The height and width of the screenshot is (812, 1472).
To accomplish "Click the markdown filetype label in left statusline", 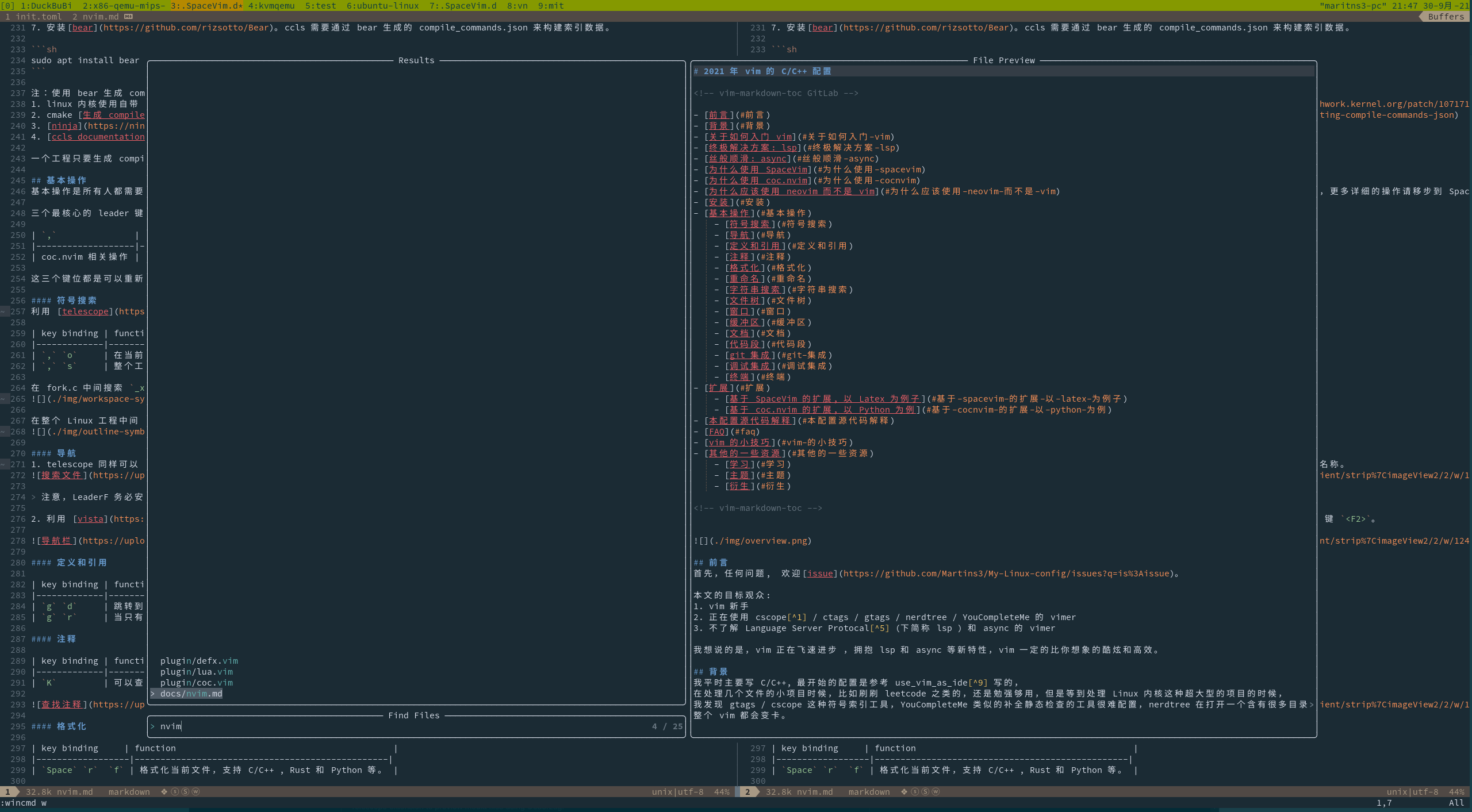I will pos(129,792).
